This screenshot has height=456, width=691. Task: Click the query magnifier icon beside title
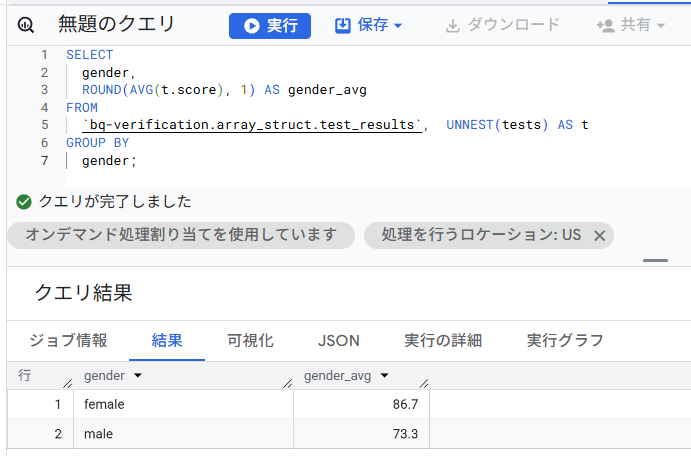point(27,25)
